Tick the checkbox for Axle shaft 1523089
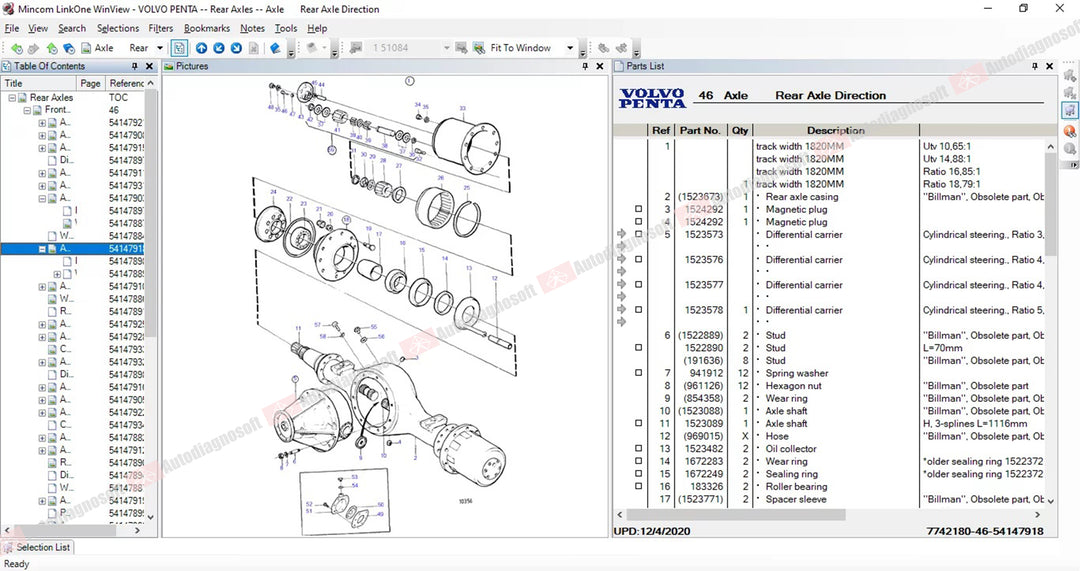 (638, 423)
